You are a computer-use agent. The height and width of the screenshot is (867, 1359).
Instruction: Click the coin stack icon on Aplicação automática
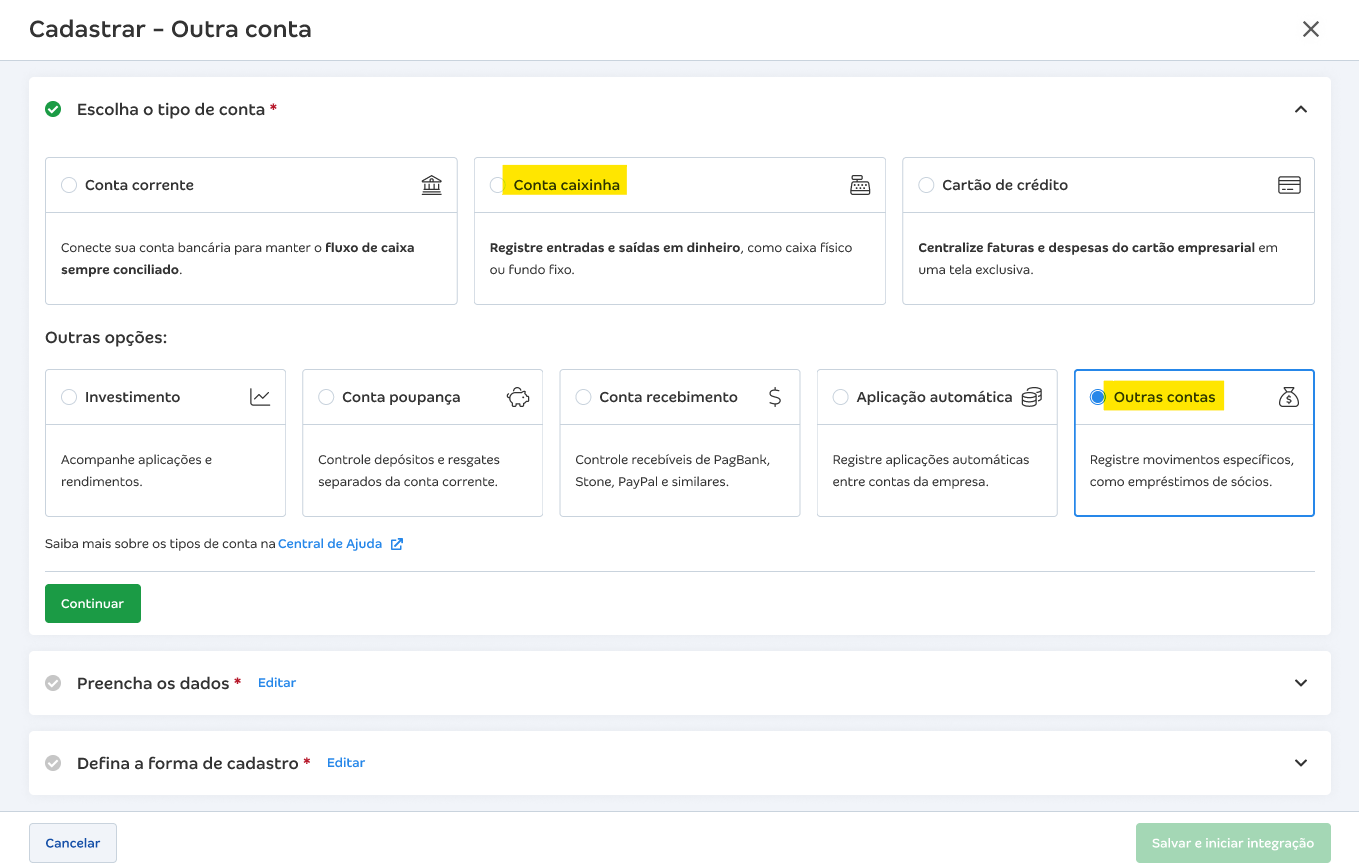tap(1031, 397)
